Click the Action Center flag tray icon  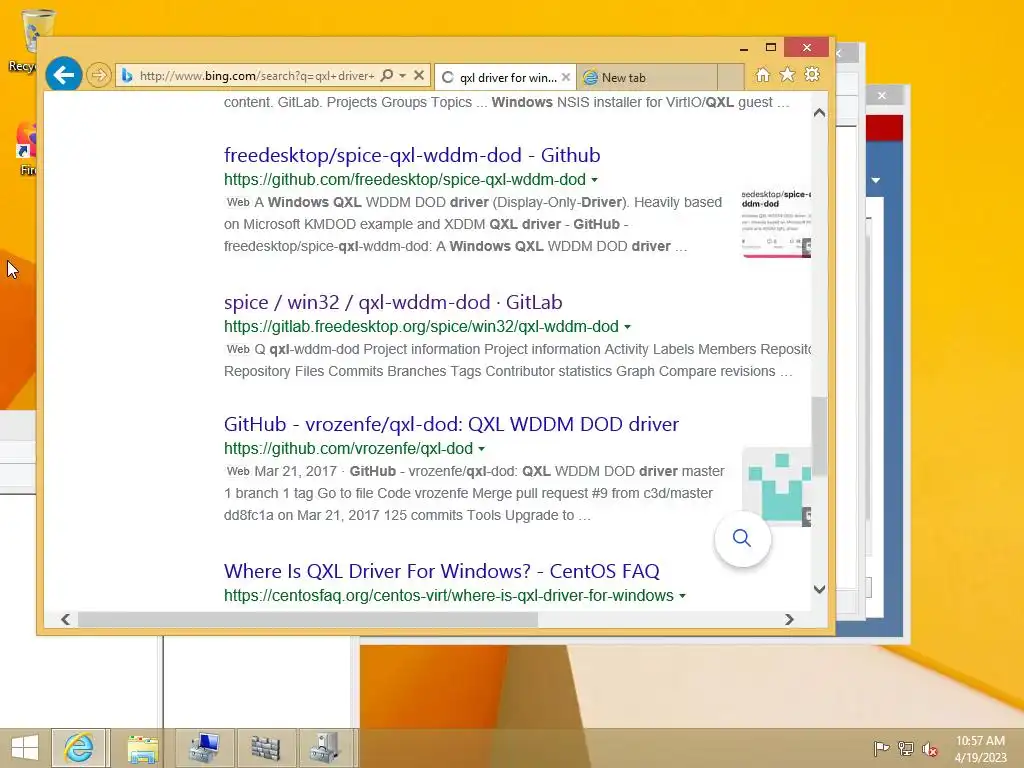pos(881,749)
